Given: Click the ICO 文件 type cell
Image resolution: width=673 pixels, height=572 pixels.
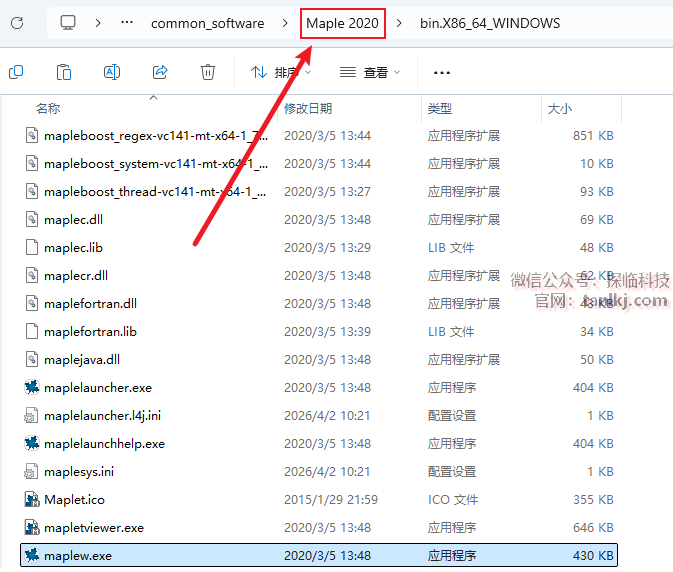Looking at the screenshot, I should click(453, 500).
